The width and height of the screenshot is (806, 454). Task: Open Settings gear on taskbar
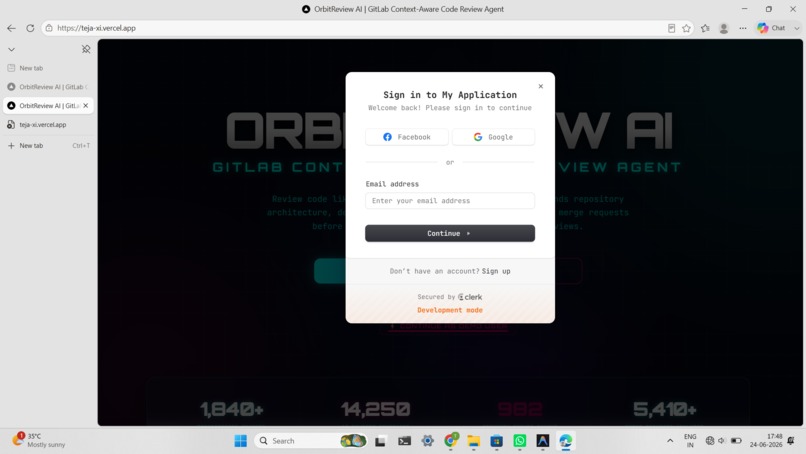pyautogui.click(x=427, y=441)
